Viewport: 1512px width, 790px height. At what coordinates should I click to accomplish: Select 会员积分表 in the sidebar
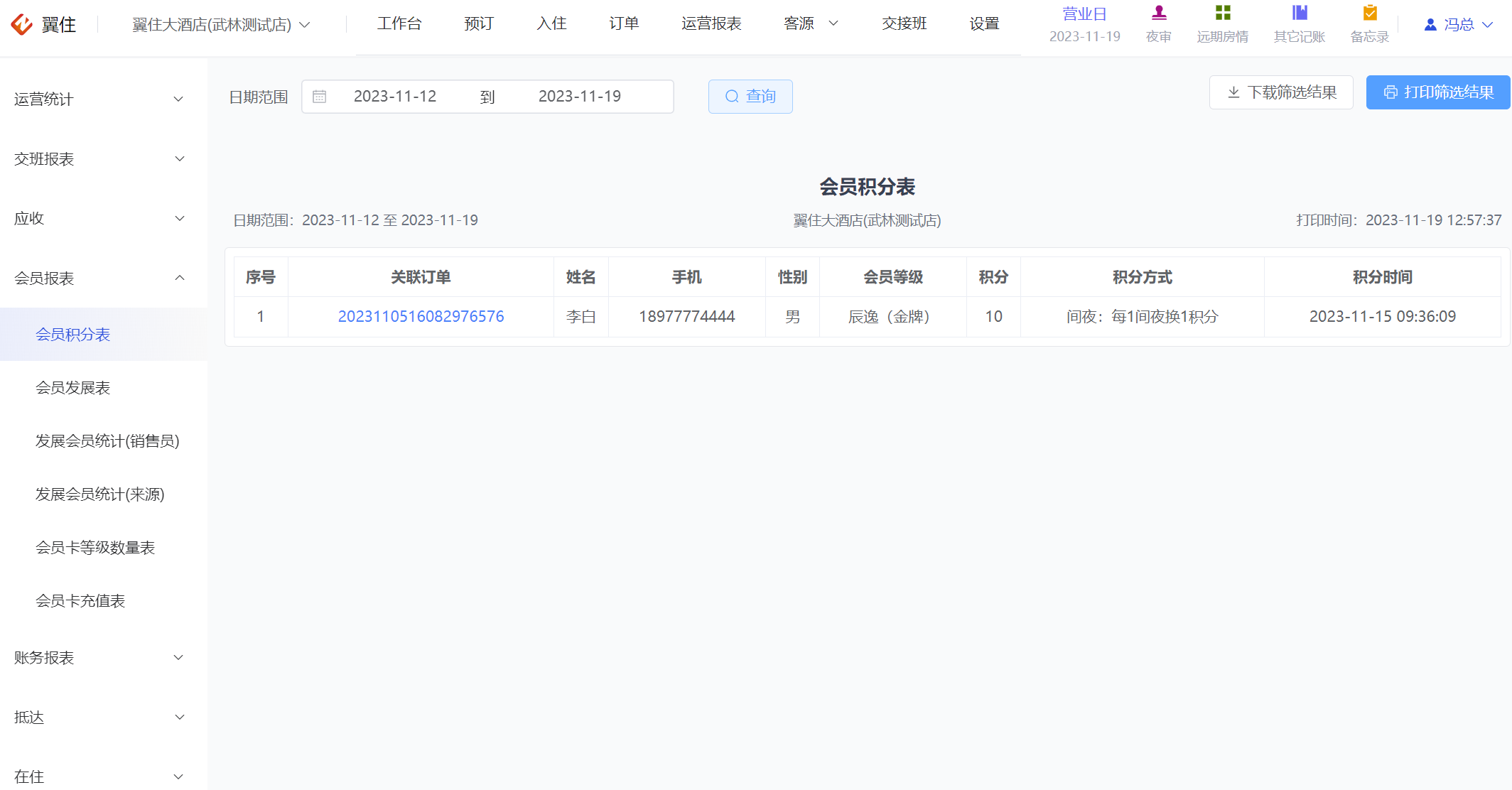[x=104, y=335]
